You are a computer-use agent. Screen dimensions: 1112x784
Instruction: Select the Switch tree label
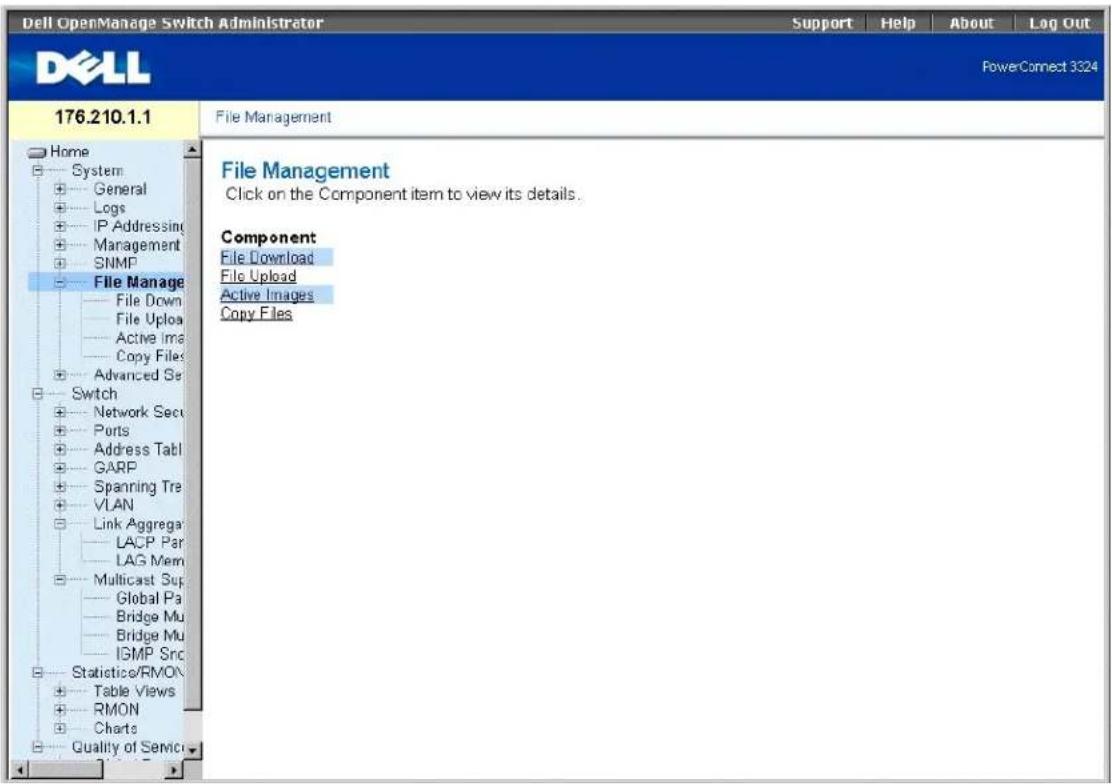coord(94,394)
